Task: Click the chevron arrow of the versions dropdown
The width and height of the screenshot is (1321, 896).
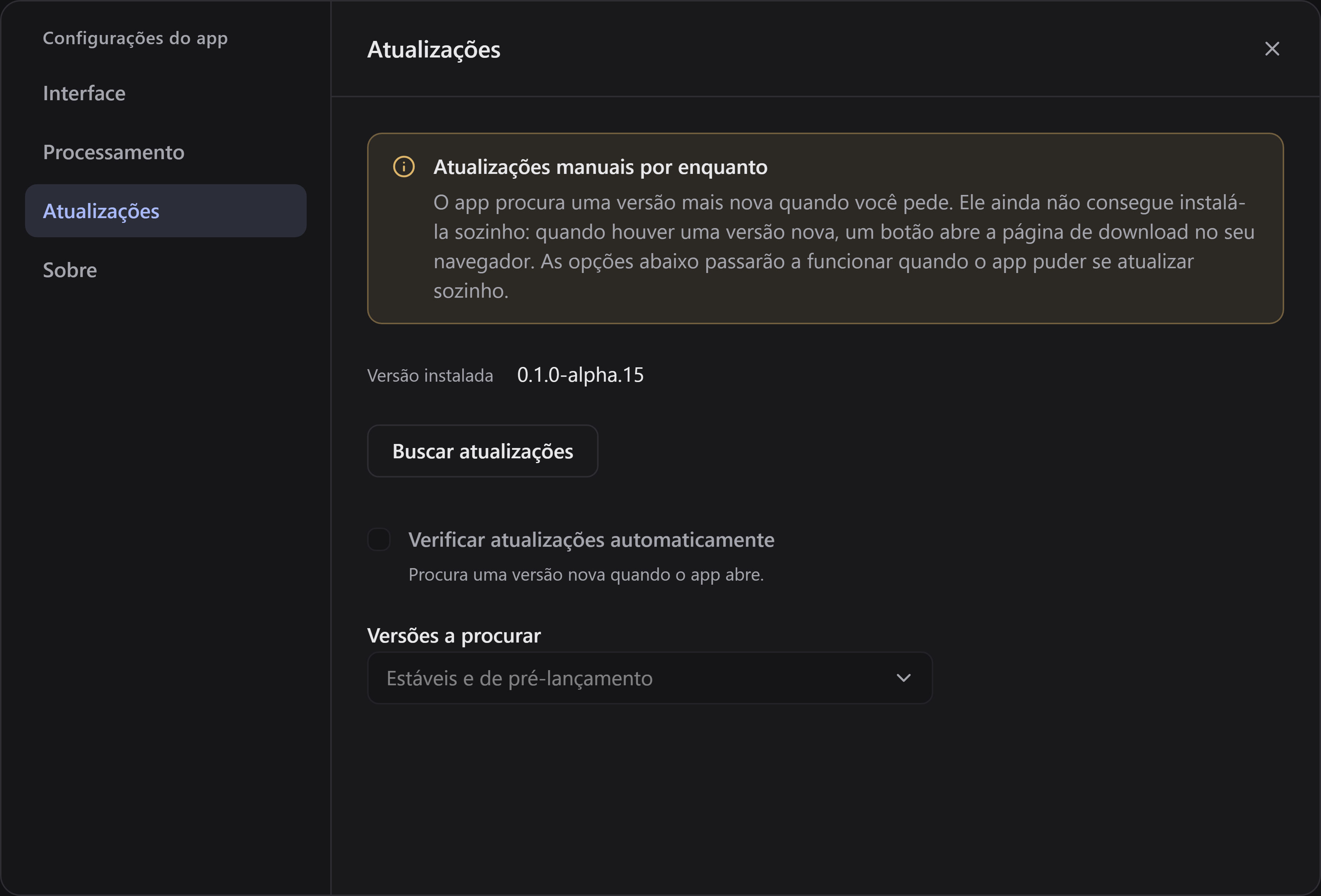Action: (x=903, y=678)
